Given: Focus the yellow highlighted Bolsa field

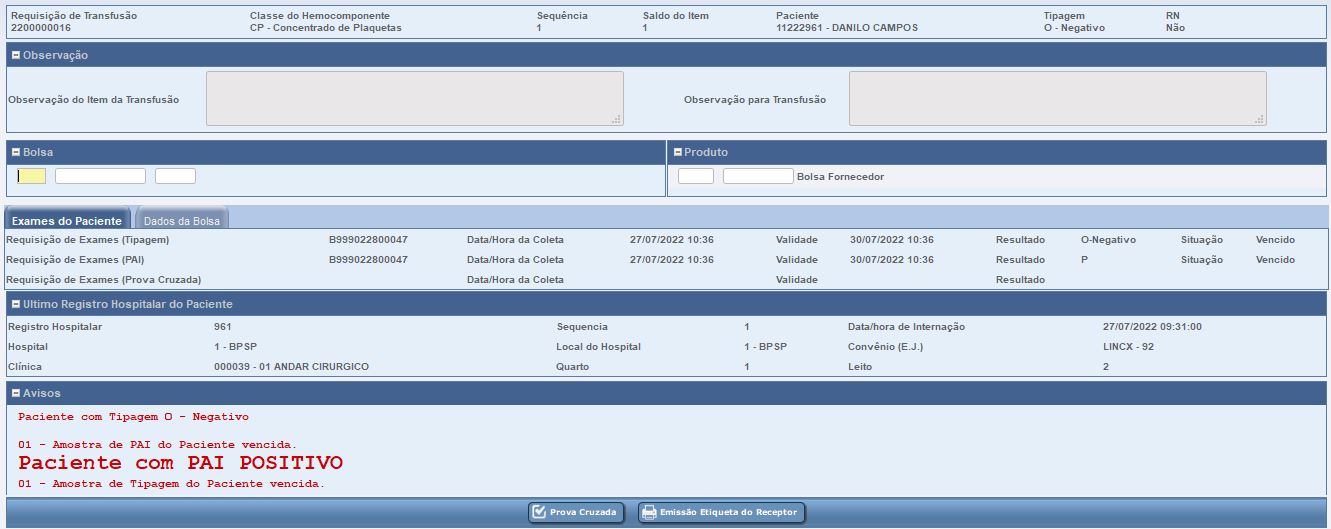Looking at the screenshot, I should tap(32, 176).
